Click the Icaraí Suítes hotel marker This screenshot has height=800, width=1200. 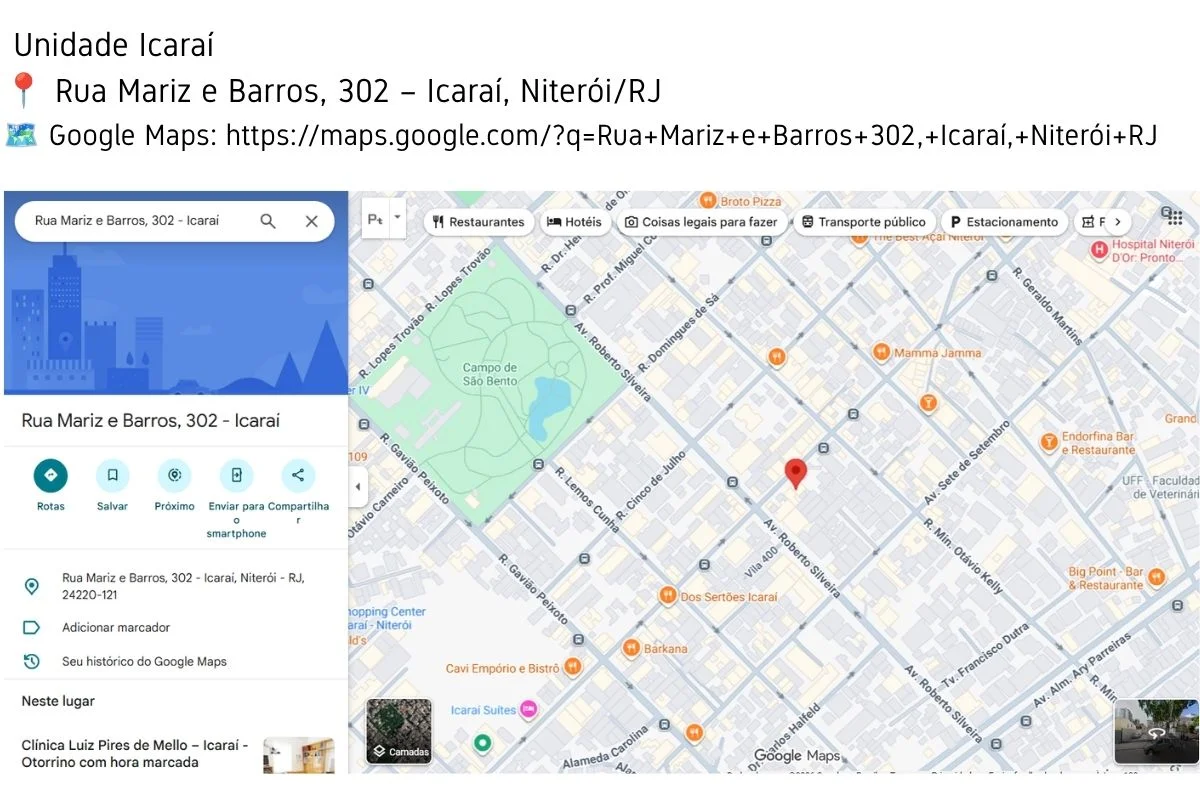tap(529, 710)
